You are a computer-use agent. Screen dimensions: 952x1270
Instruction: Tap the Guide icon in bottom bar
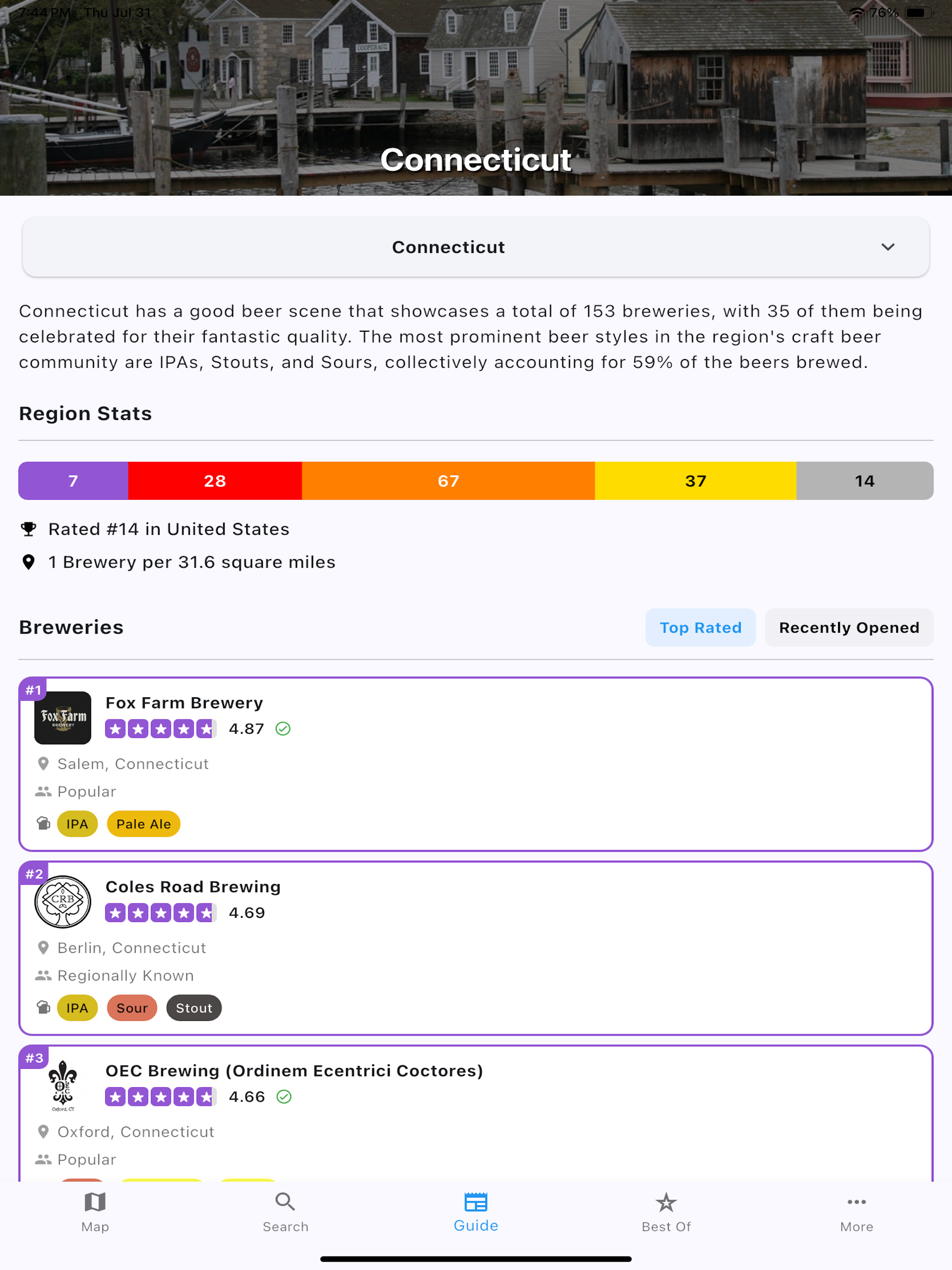point(476,1201)
